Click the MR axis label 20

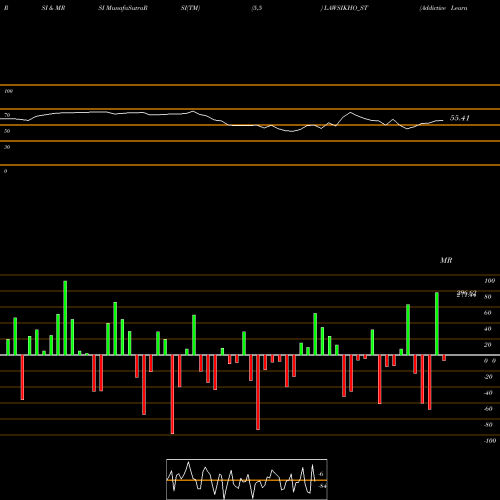point(487,345)
